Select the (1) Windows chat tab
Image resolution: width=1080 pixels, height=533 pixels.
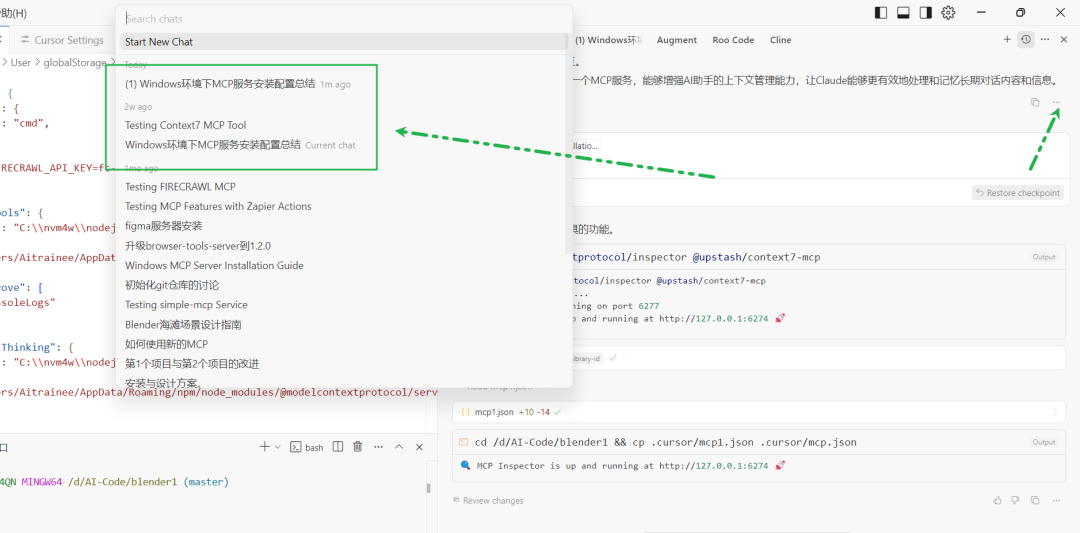(608, 40)
